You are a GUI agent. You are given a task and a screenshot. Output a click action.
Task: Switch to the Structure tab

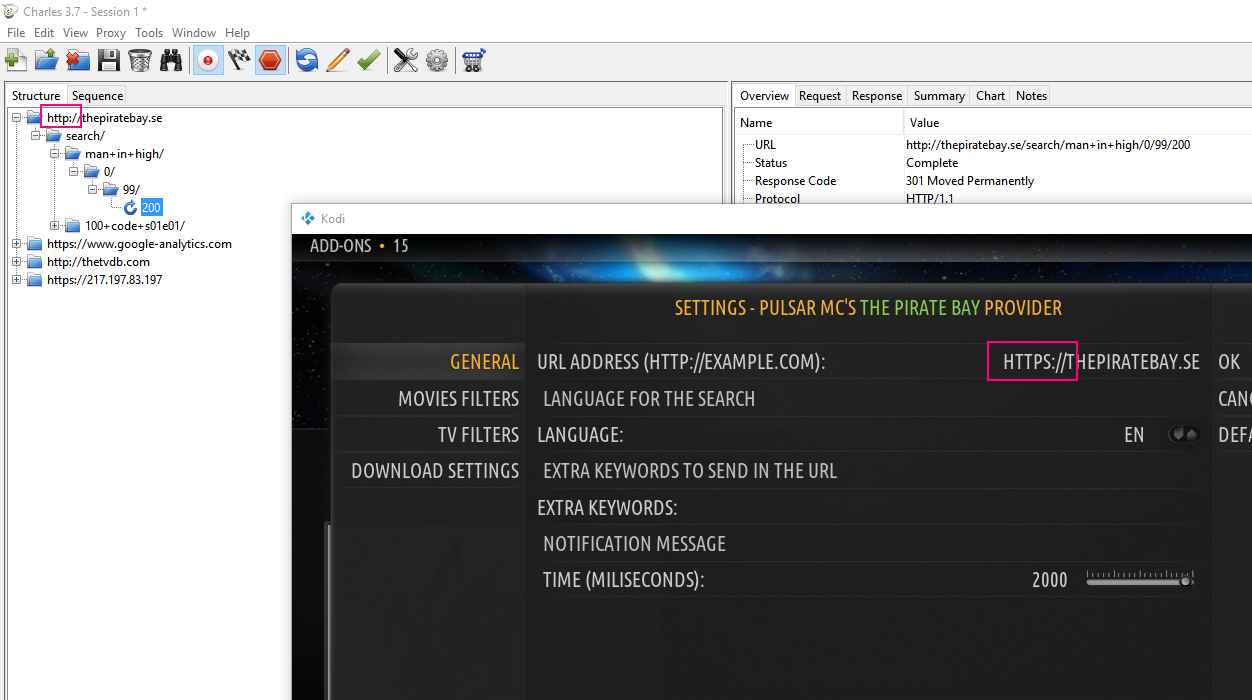[36, 96]
